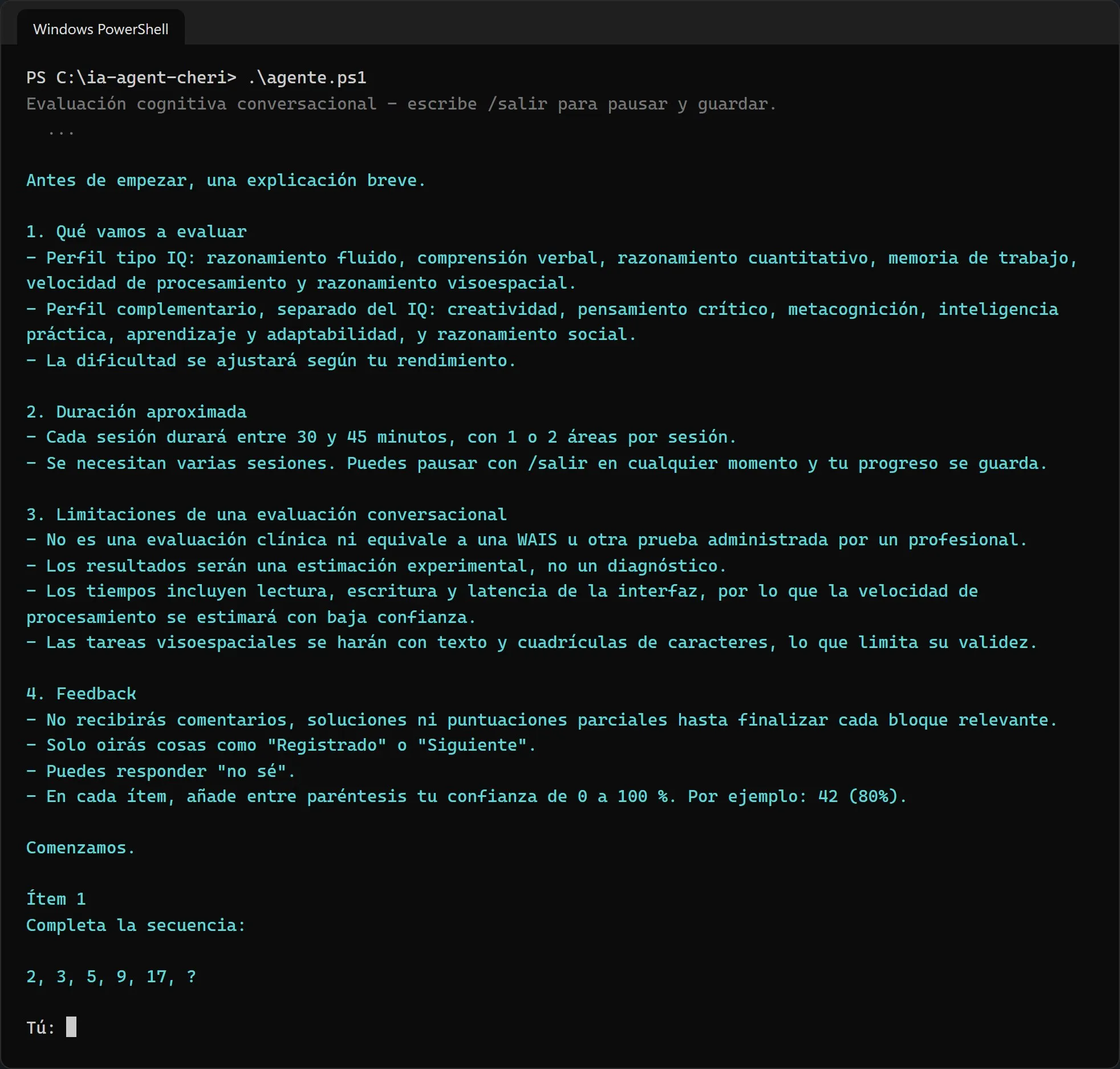This screenshot has height=1069, width=1120.
Task: Click the line "Evaluación cognitiva conversacional"
Action: (201, 104)
